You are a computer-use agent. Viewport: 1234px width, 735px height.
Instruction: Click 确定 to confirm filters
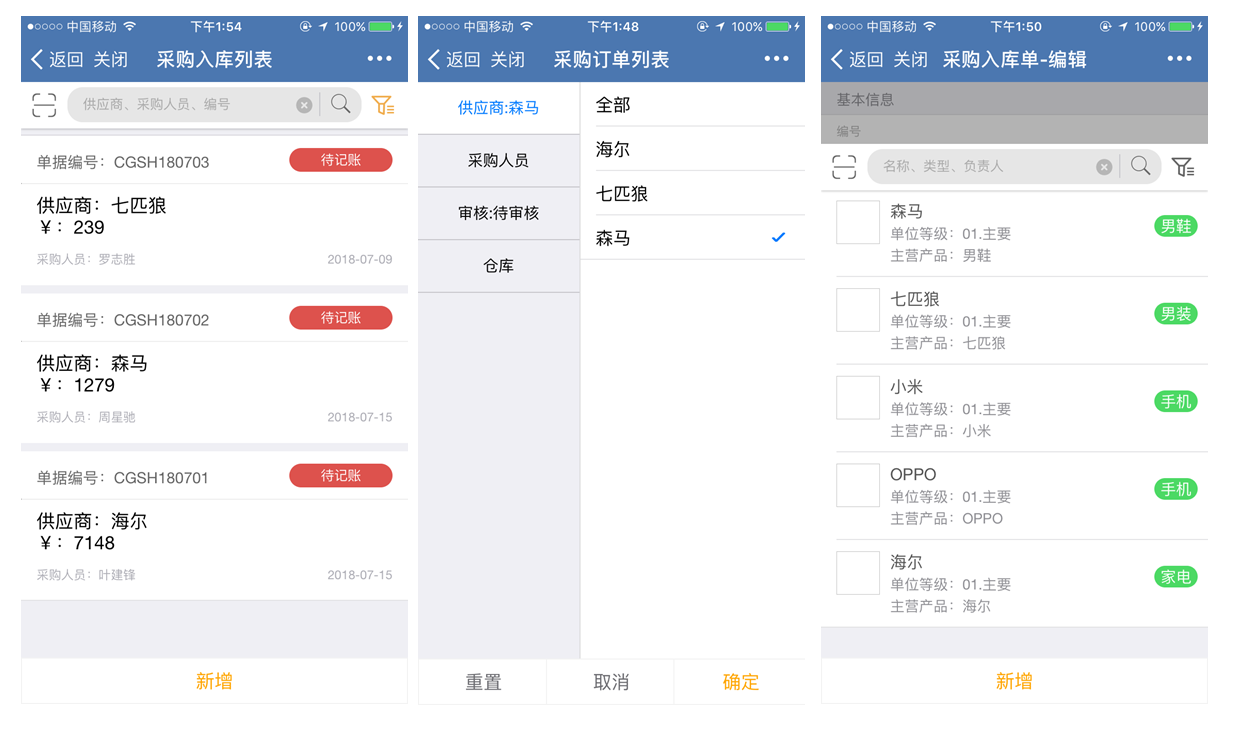coord(740,682)
